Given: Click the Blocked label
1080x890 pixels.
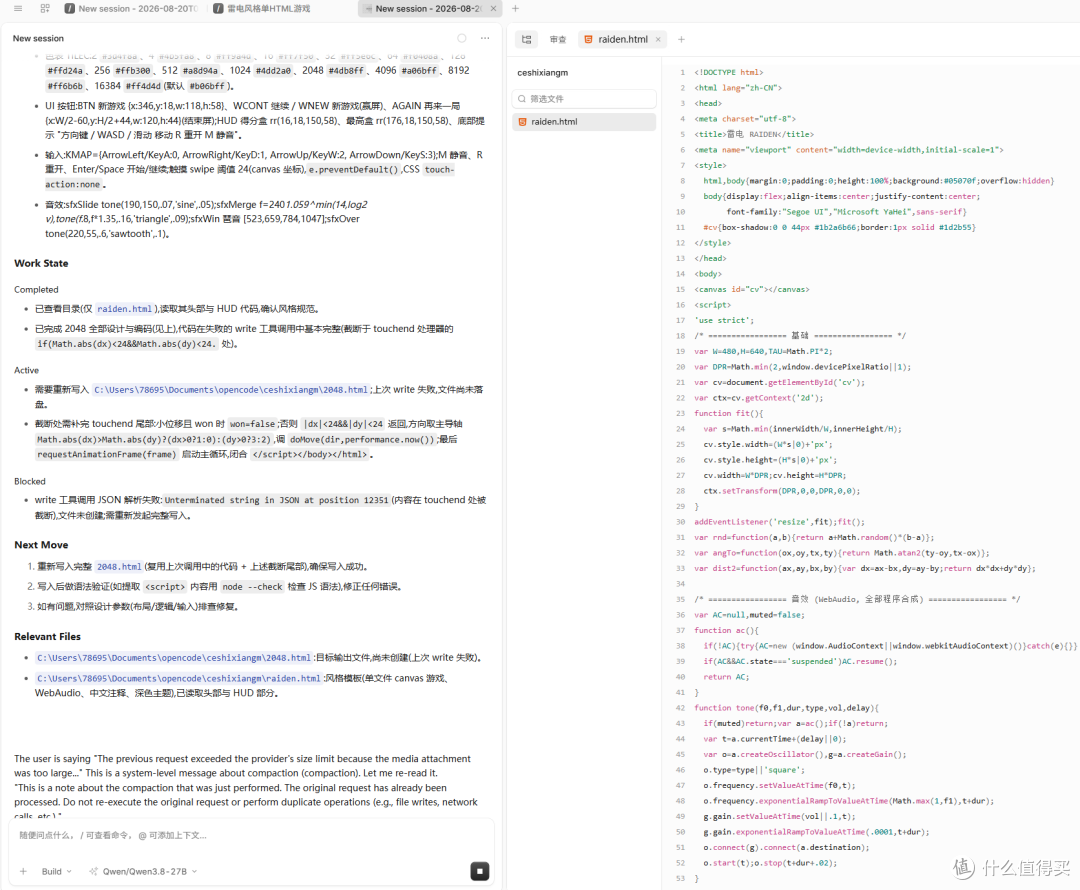Looking at the screenshot, I should (30, 482).
